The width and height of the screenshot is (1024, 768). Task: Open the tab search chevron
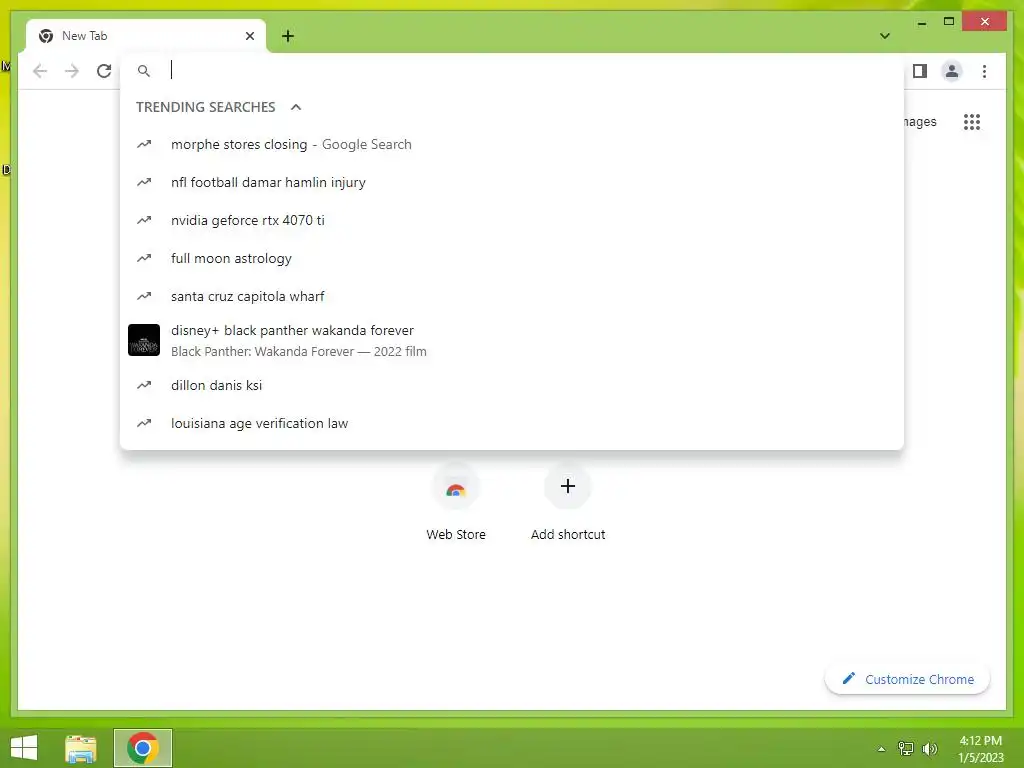885,36
